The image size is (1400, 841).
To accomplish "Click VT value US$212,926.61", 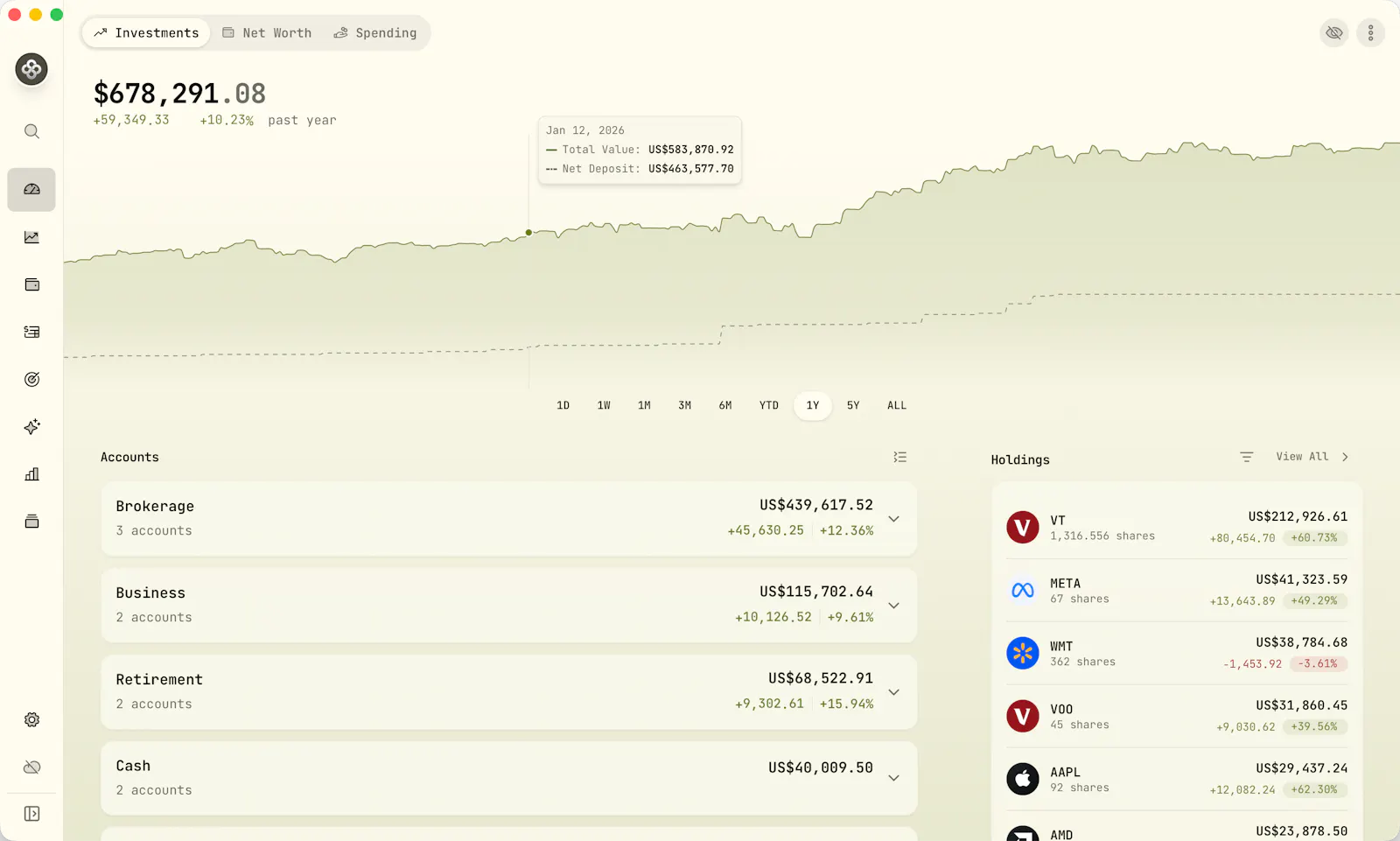I will (1298, 516).
